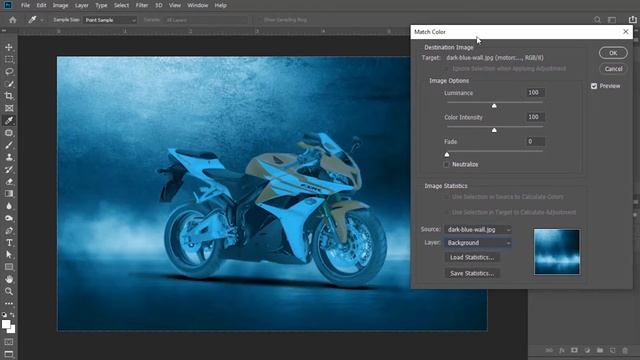Viewport: 640px width, 360px height.
Task: Select the Spot Healing Brush tool
Action: click(x=9, y=133)
